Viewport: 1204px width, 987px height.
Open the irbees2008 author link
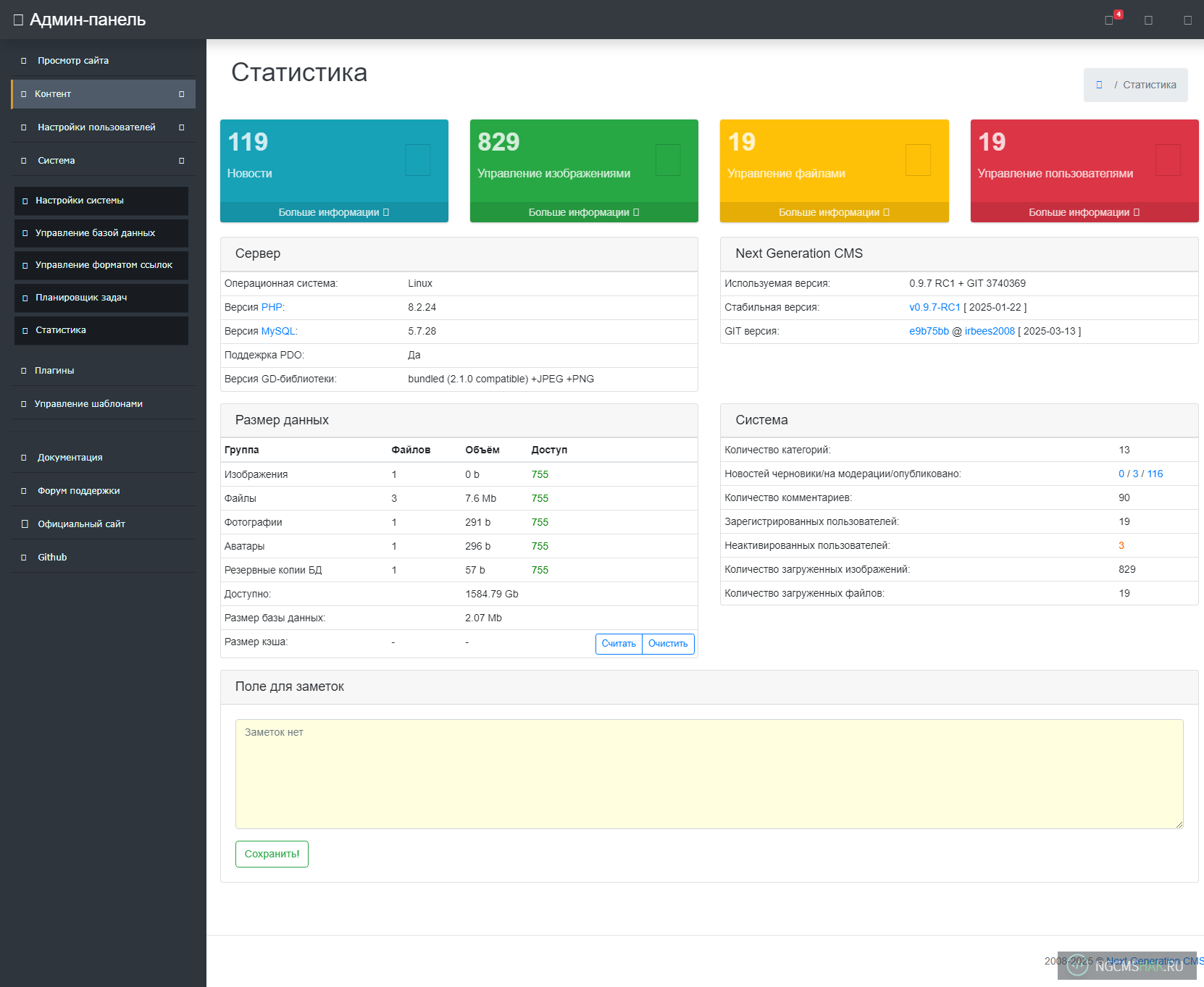(x=990, y=331)
